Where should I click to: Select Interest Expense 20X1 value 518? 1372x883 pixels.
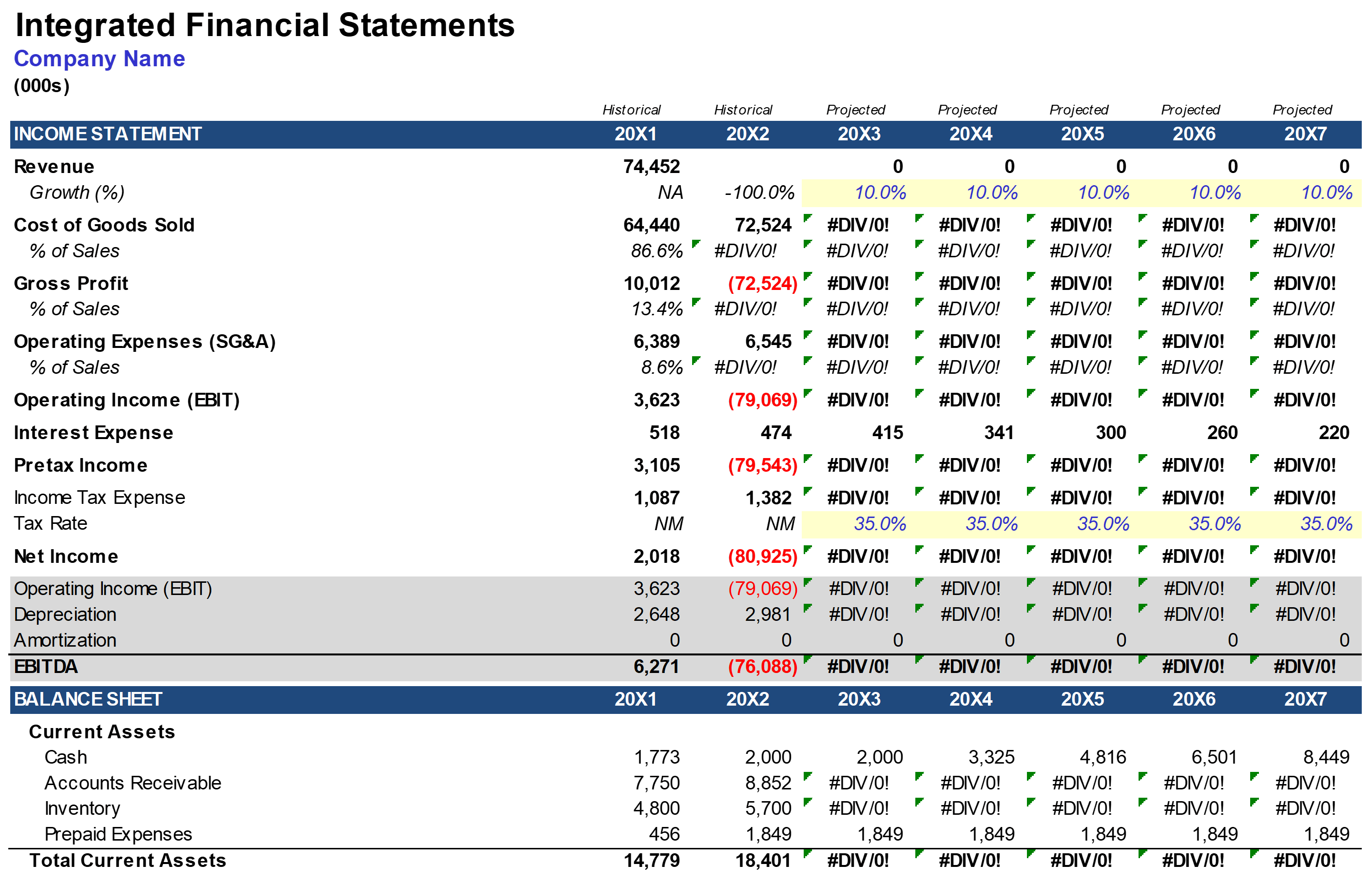coord(664,433)
